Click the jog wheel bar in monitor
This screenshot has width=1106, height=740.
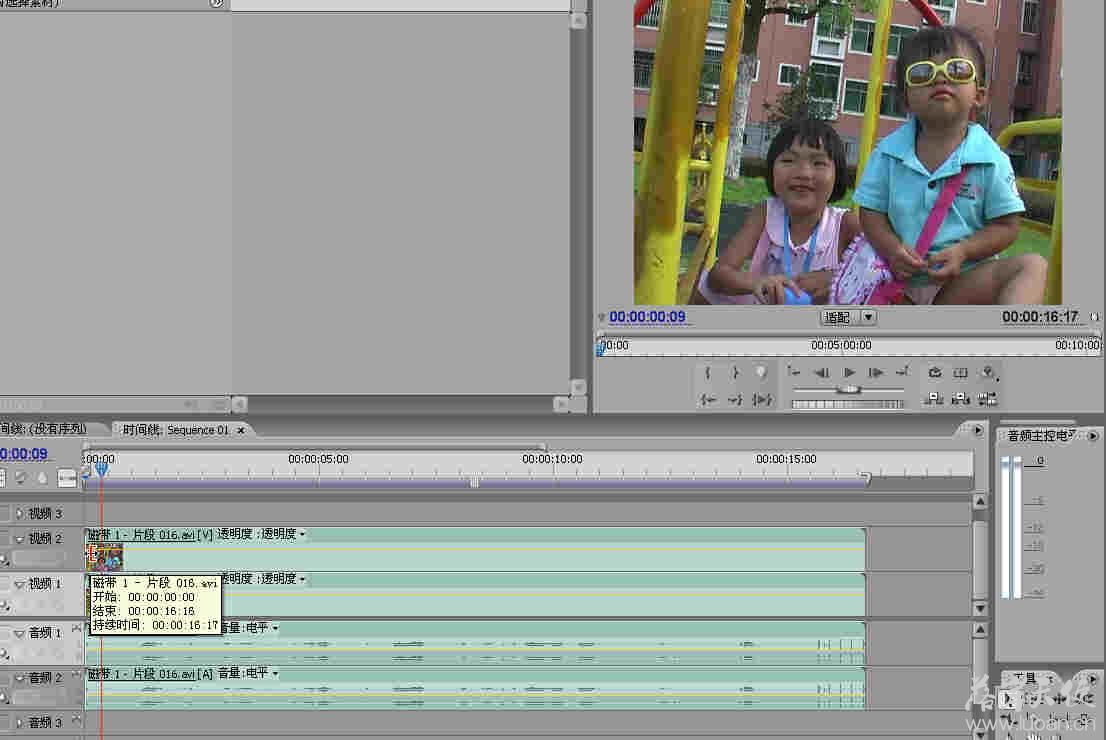click(x=848, y=404)
